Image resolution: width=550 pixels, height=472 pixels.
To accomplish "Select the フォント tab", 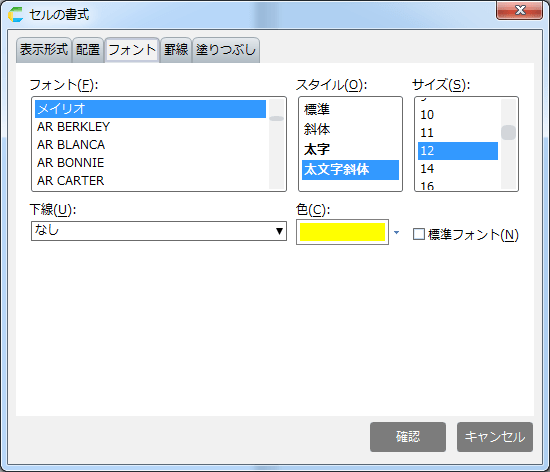I will 132,50.
